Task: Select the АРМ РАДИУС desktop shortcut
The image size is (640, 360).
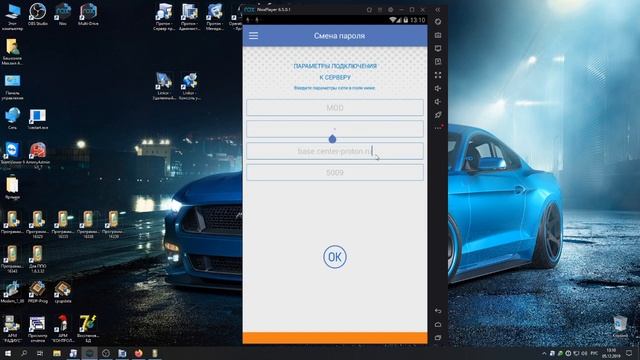Action: point(12,329)
